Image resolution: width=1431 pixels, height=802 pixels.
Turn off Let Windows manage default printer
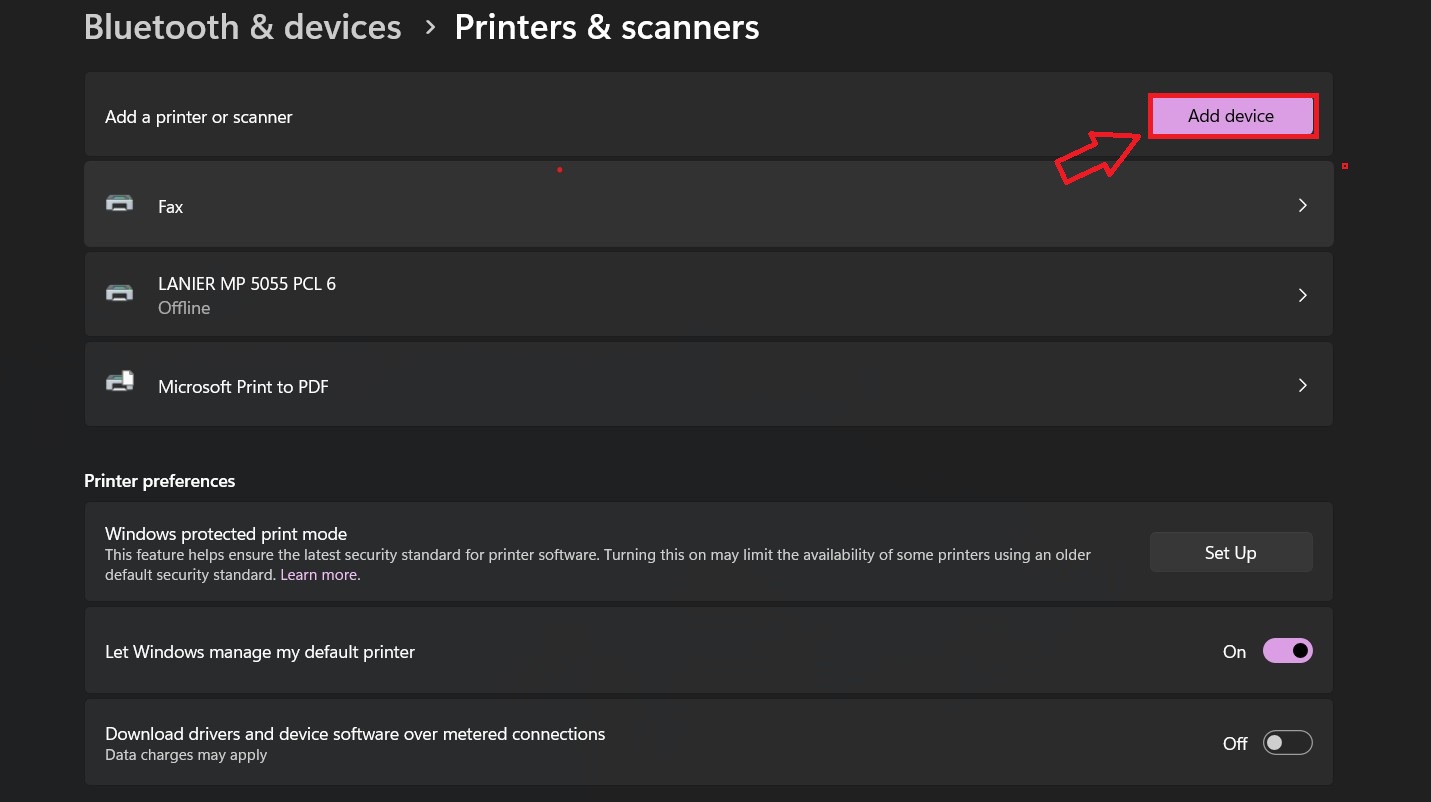click(1287, 652)
